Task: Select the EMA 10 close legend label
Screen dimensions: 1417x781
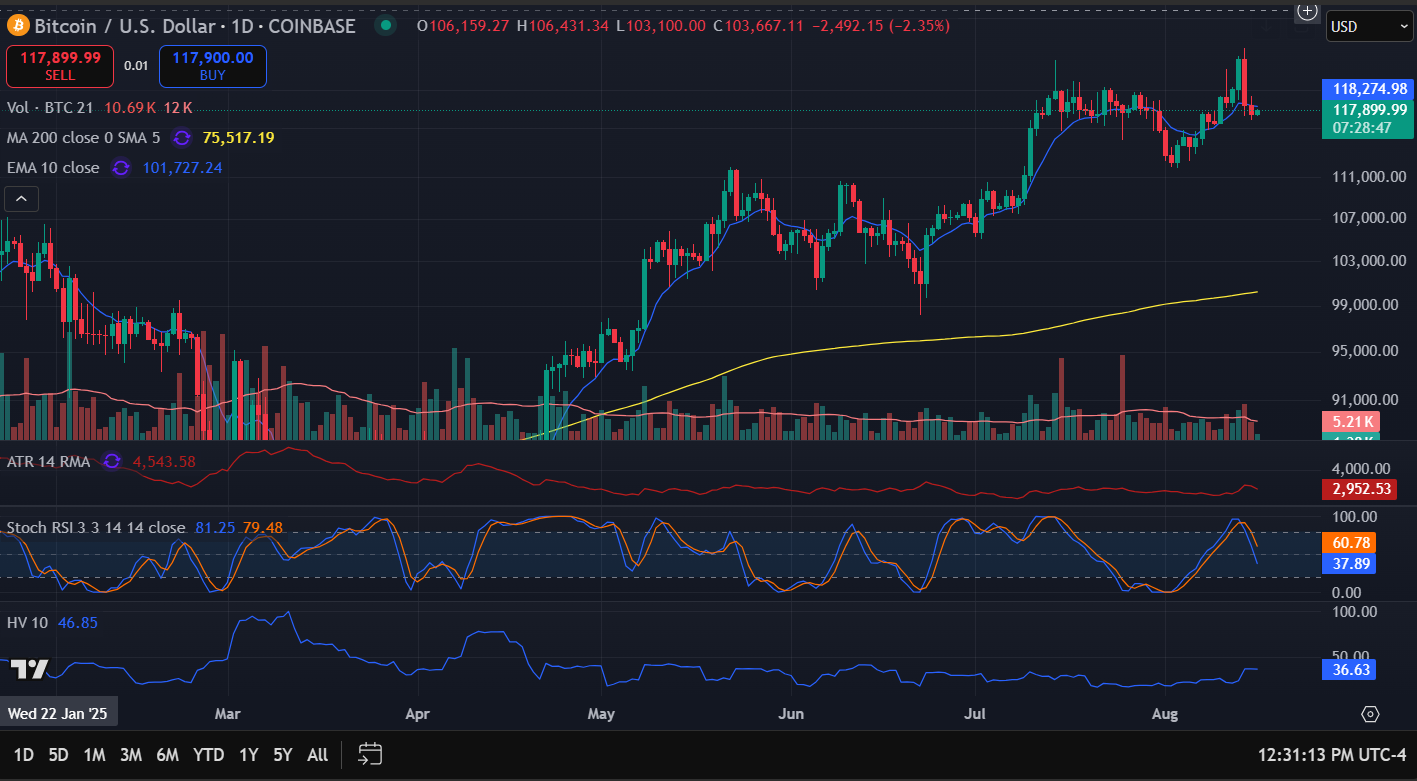Action: [x=53, y=168]
